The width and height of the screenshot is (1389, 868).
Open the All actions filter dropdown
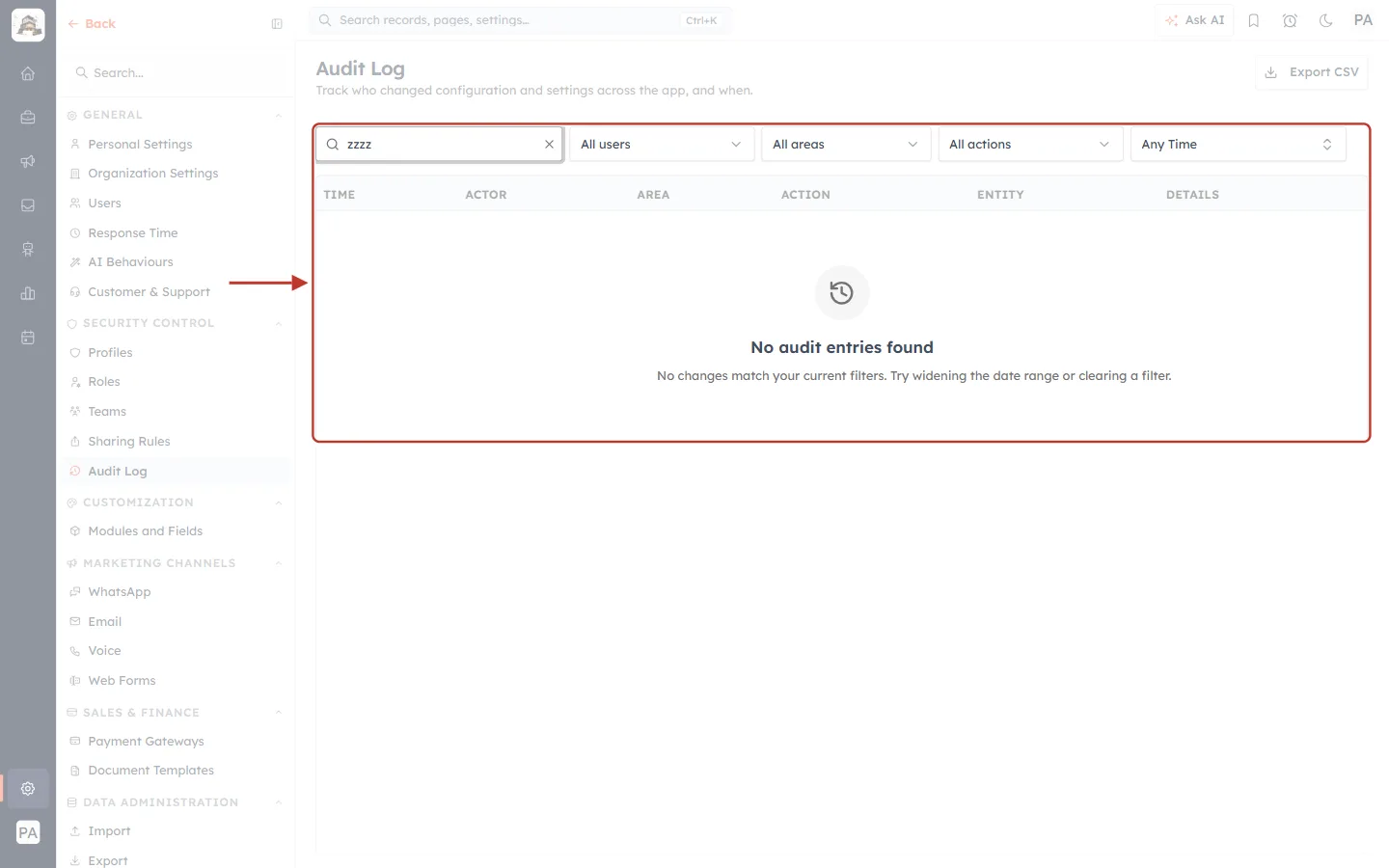point(1030,145)
